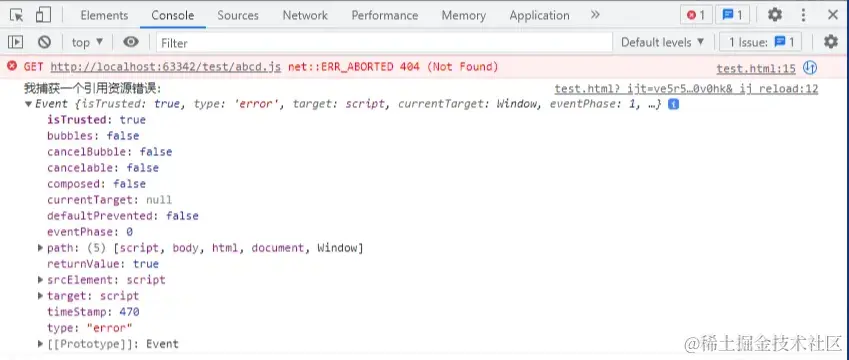This screenshot has width=849, height=360.
Task: Activate the inspect element picker icon
Action: [x=17, y=15]
